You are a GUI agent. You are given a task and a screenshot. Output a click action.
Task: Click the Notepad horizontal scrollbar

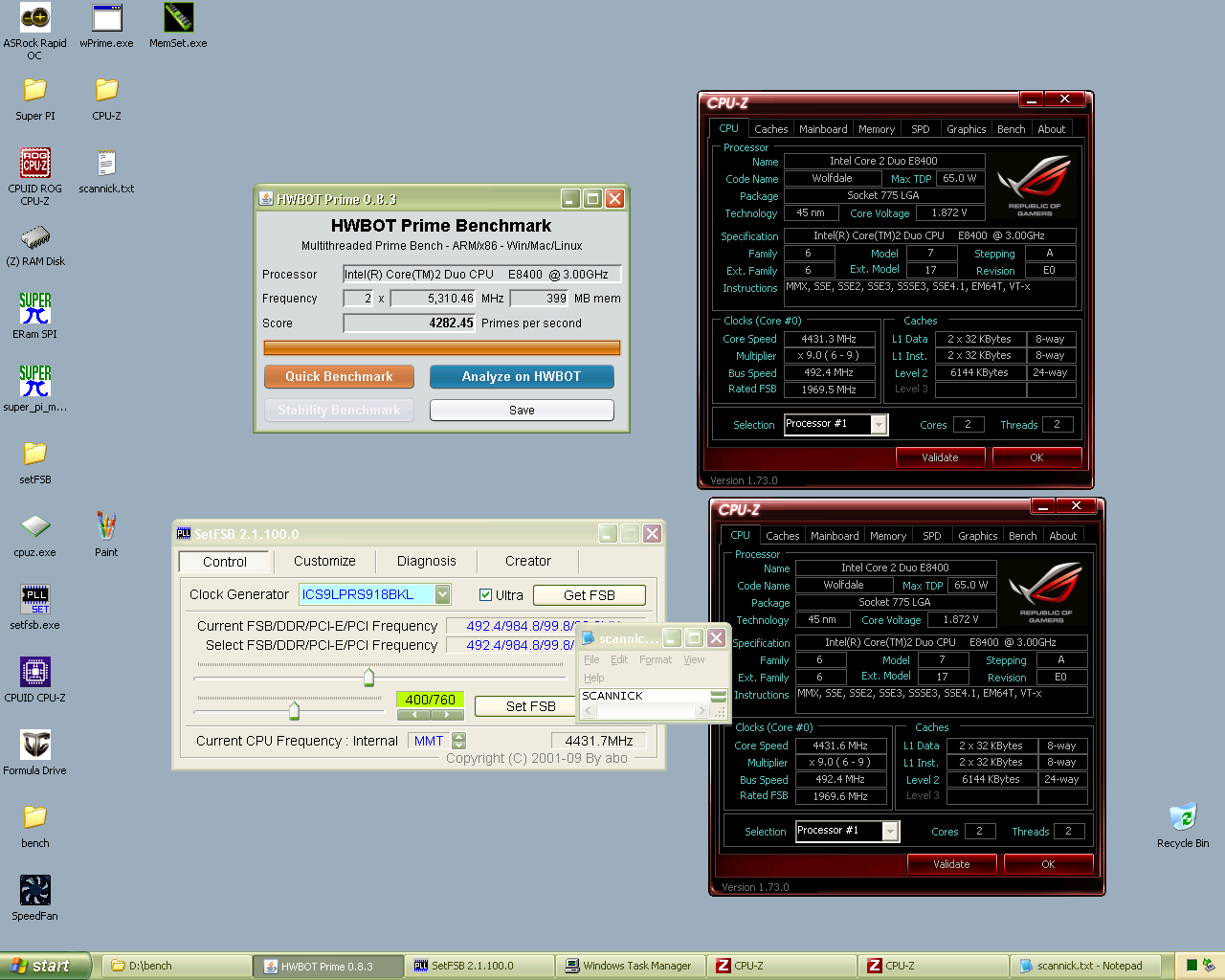(x=646, y=711)
